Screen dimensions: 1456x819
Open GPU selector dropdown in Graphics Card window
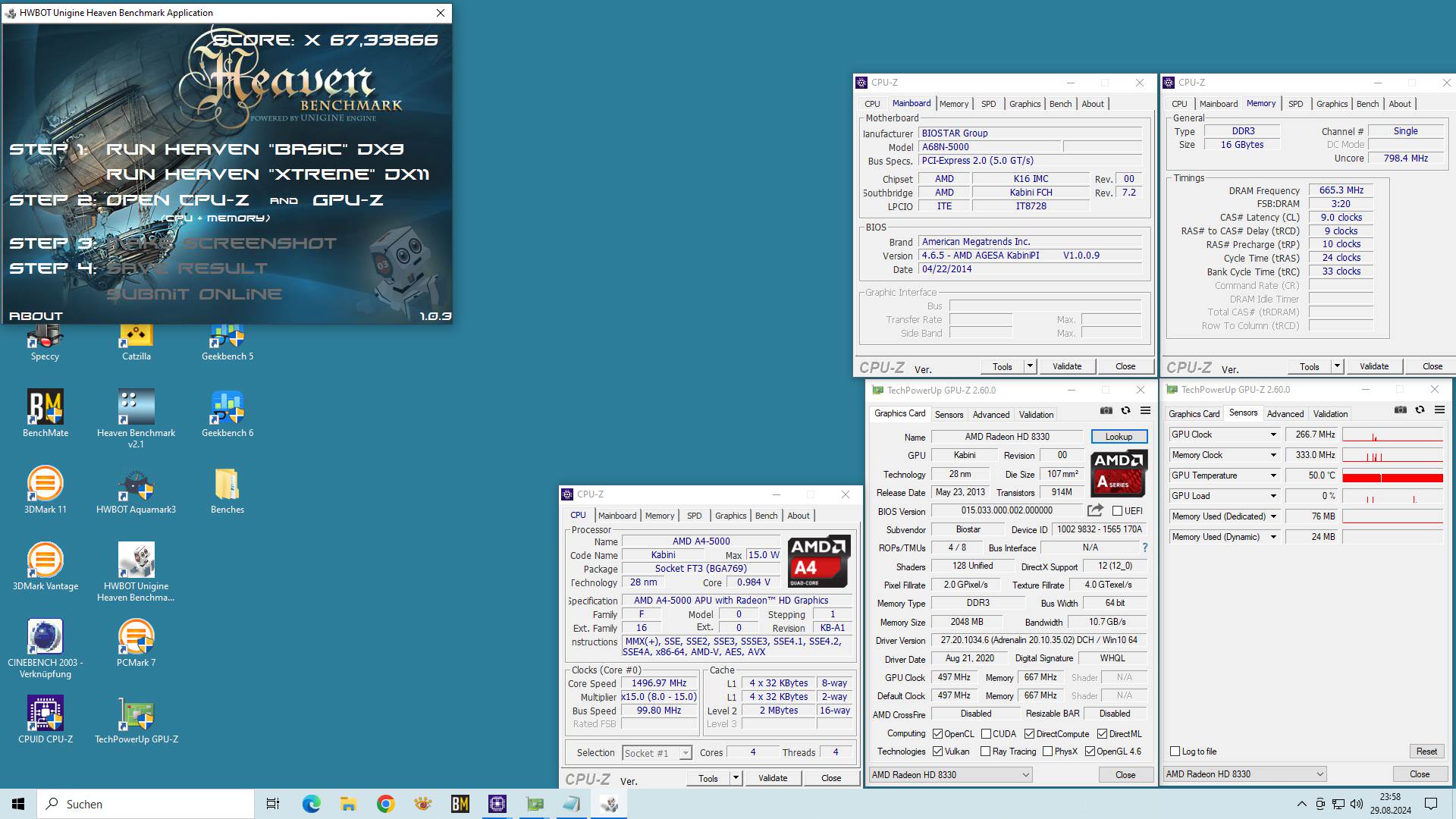click(951, 775)
